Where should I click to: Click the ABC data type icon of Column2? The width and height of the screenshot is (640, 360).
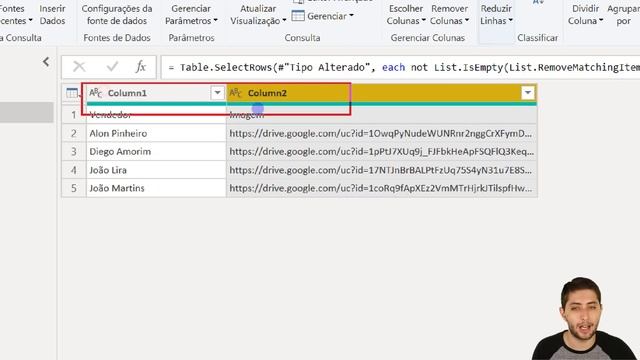pos(236,93)
